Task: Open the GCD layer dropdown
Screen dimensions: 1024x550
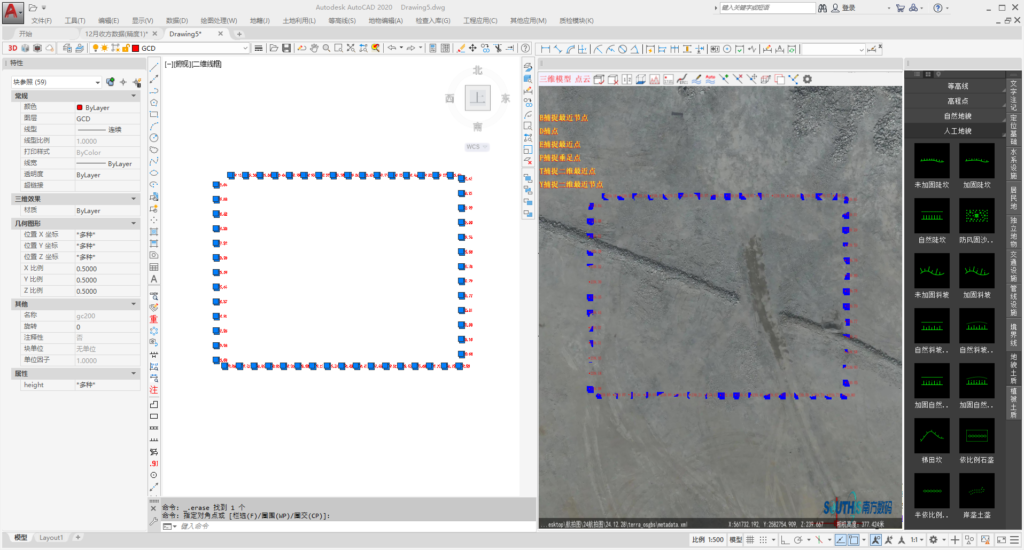Action: [x=244, y=48]
